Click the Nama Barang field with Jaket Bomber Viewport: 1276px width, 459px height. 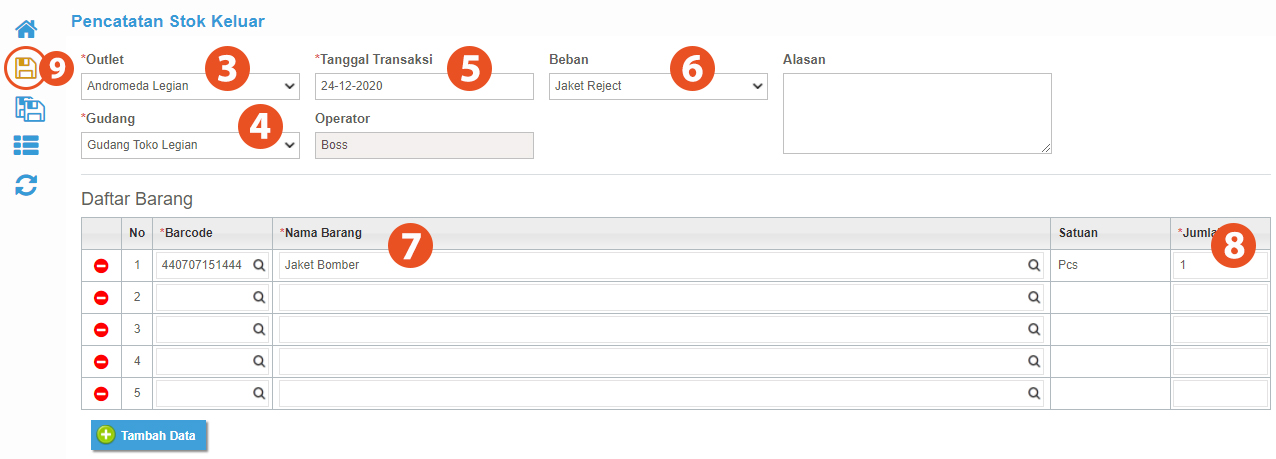[x=661, y=265]
